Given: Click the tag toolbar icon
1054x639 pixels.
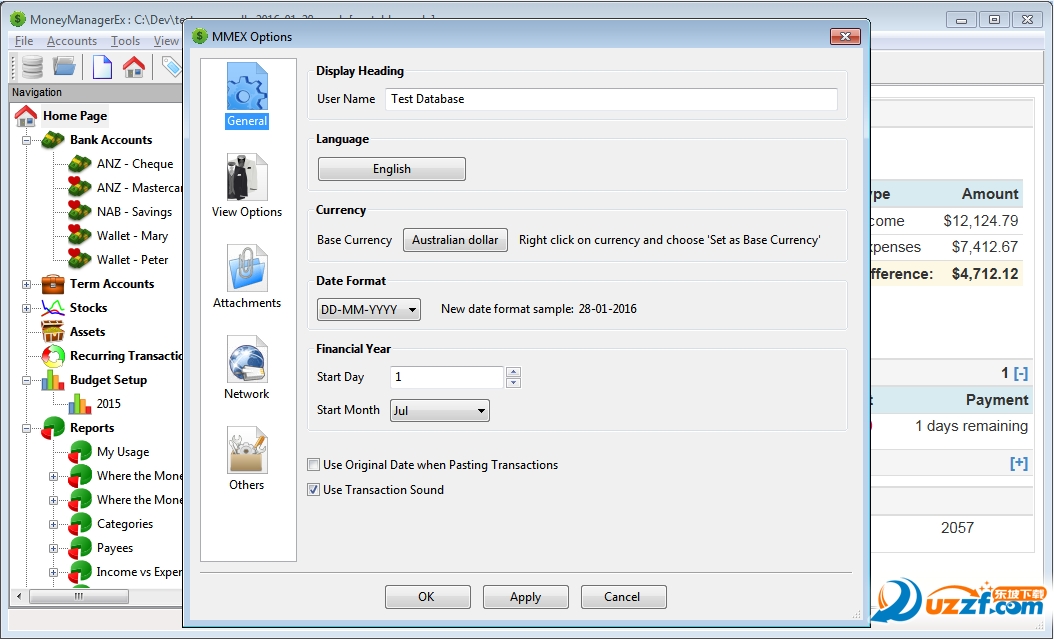Looking at the screenshot, I should click(172, 67).
